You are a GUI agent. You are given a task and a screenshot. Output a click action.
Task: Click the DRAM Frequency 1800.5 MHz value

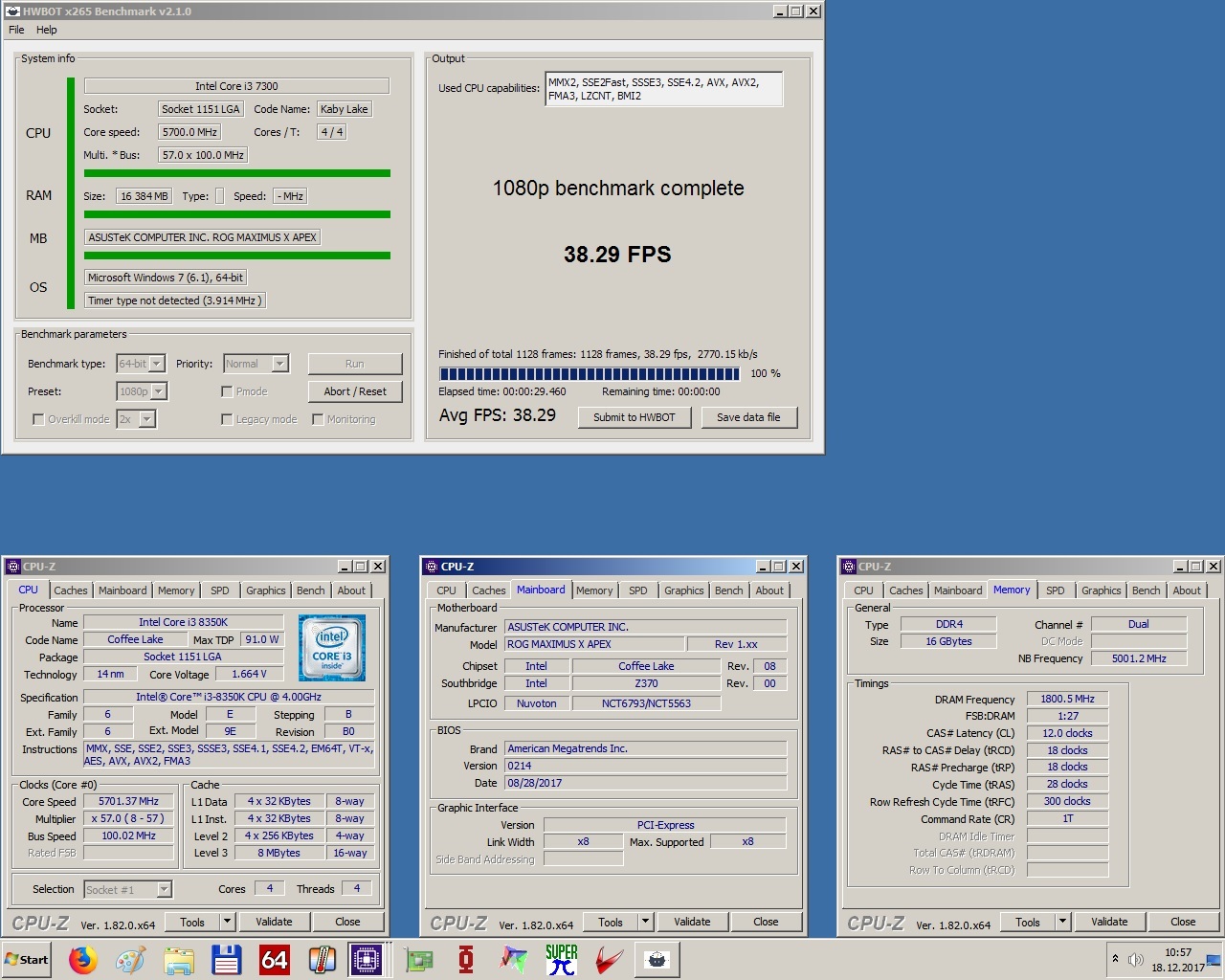coord(1067,700)
